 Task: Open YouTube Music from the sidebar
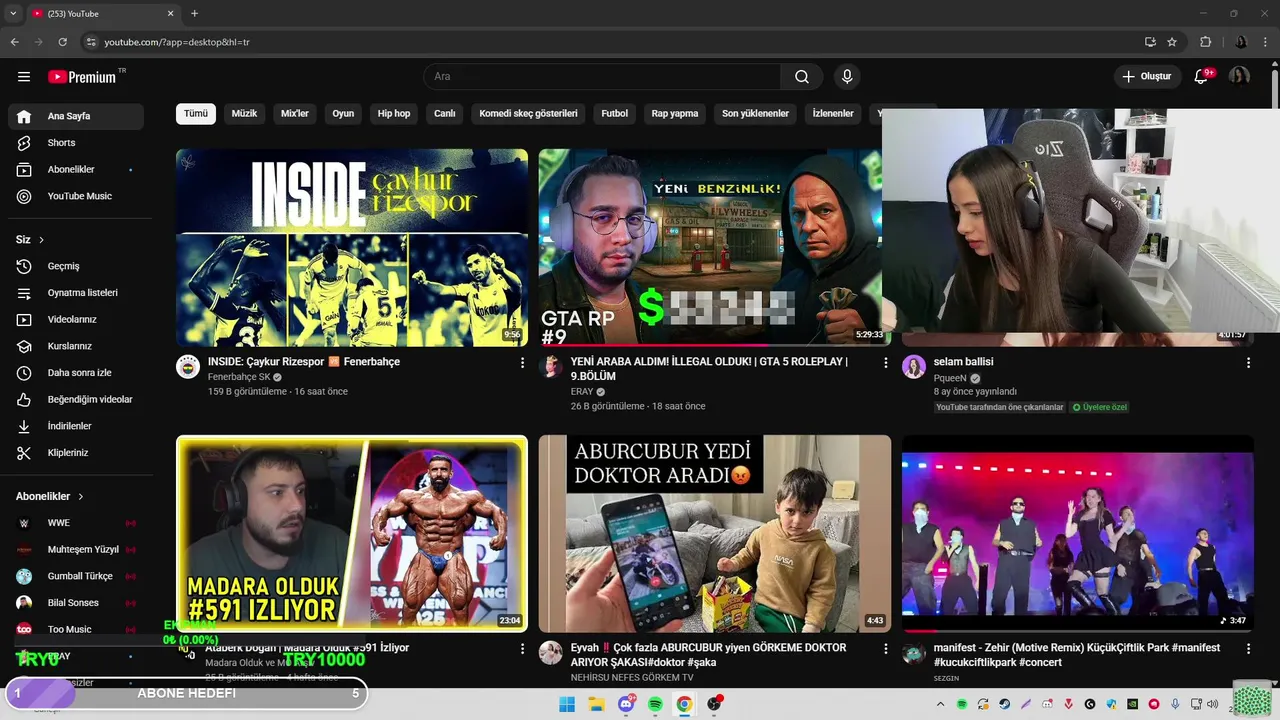[x=76, y=196]
